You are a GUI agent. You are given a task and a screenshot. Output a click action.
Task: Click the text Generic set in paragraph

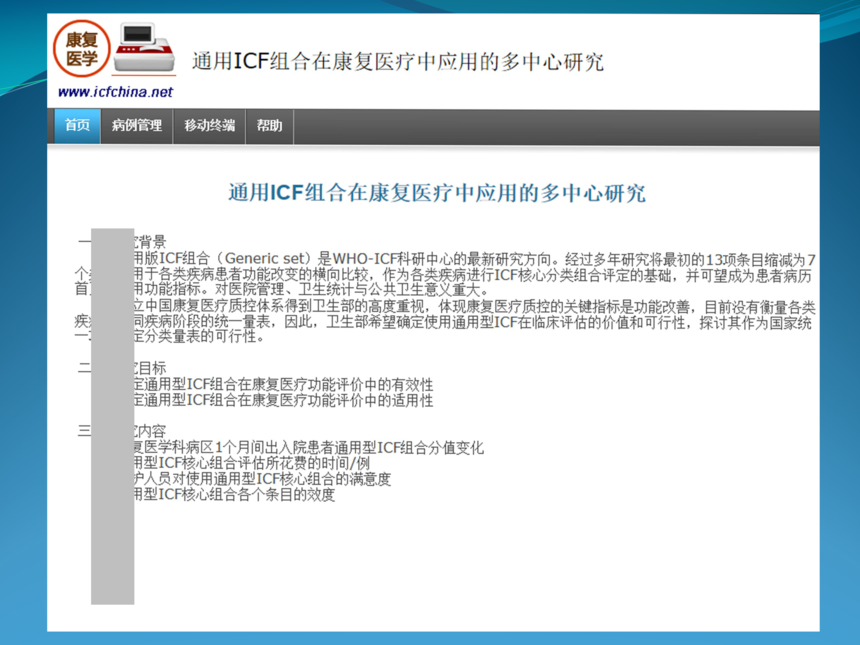point(264,258)
